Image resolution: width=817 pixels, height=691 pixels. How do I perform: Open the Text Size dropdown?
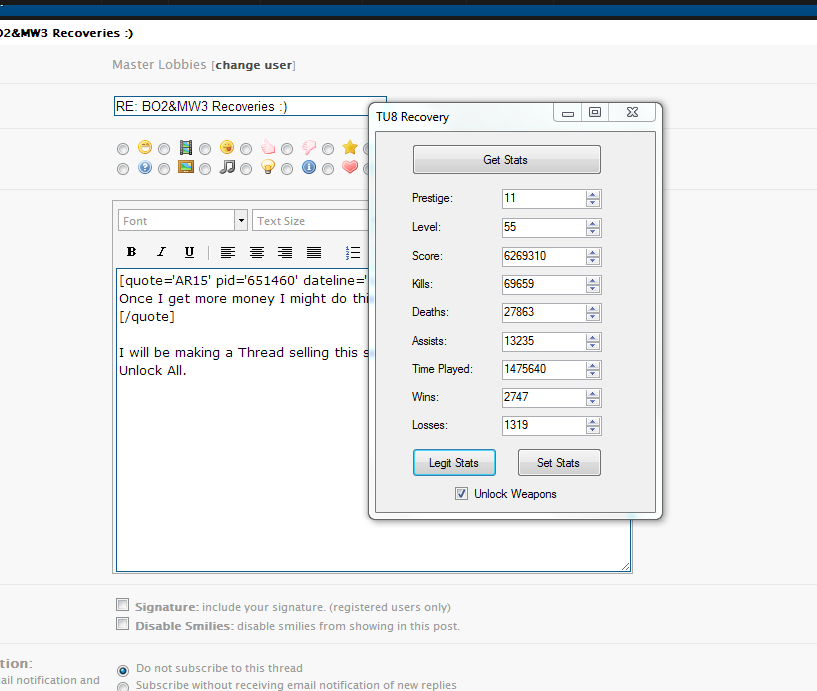click(x=311, y=220)
